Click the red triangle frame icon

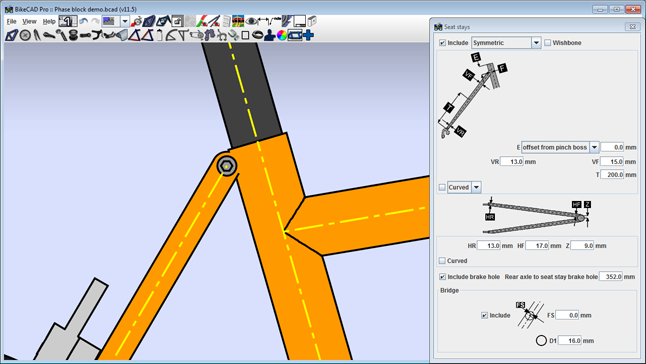(x=147, y=35)
